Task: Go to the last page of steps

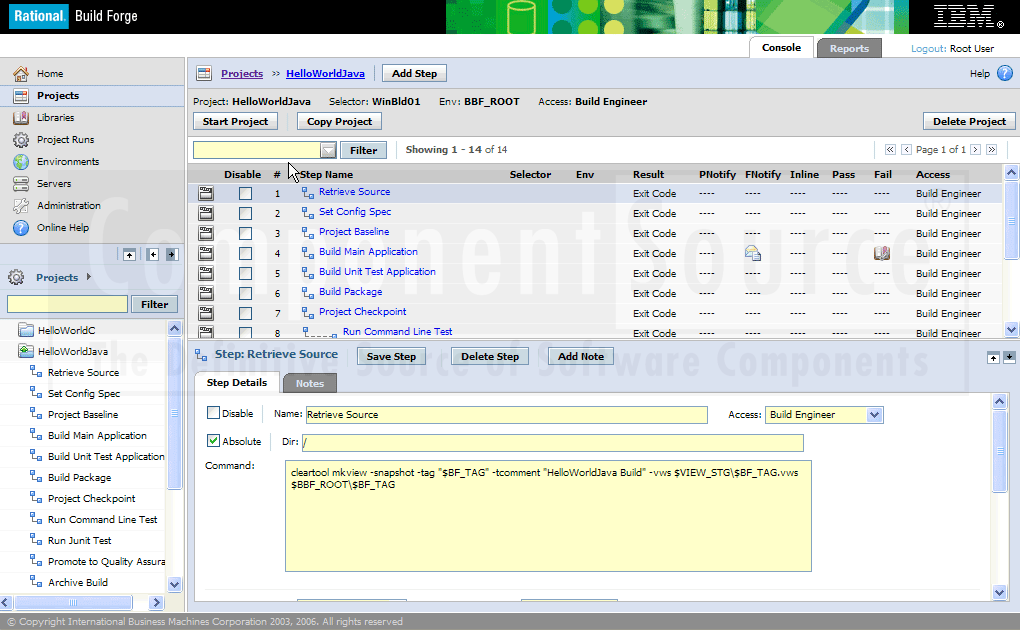Action: pyautogui.click(x=991, y=150)
